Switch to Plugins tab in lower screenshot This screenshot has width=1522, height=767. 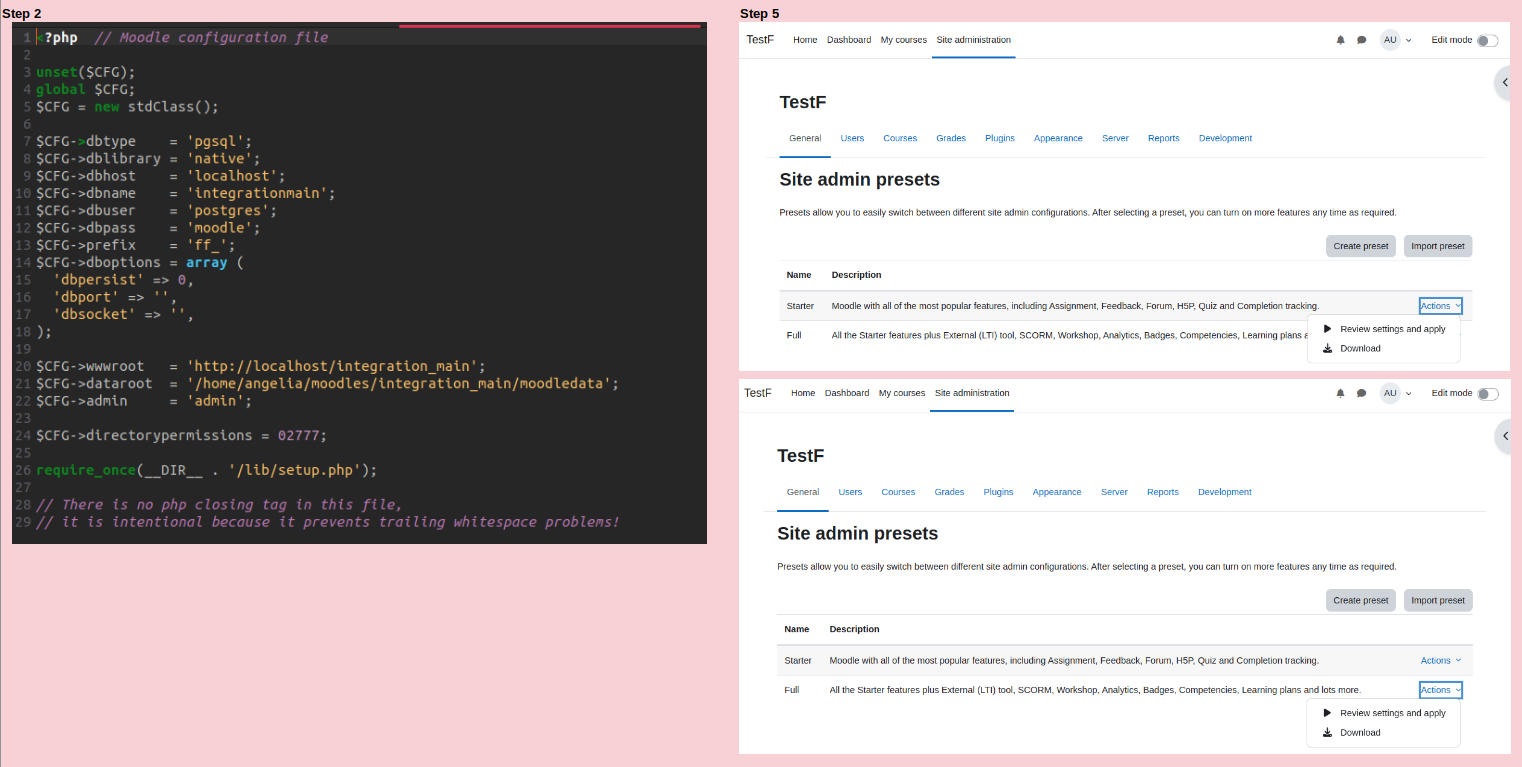(x=998, y=492)
